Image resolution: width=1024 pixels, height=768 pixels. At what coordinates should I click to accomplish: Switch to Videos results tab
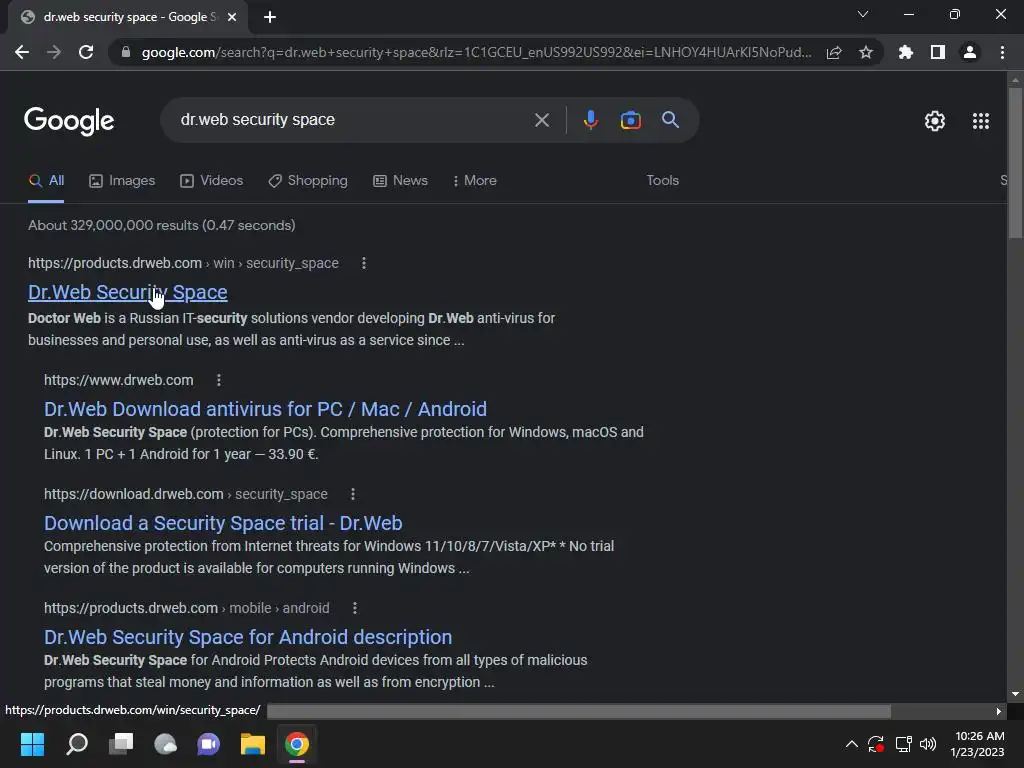pyautogui.click(x=212, y=181)
